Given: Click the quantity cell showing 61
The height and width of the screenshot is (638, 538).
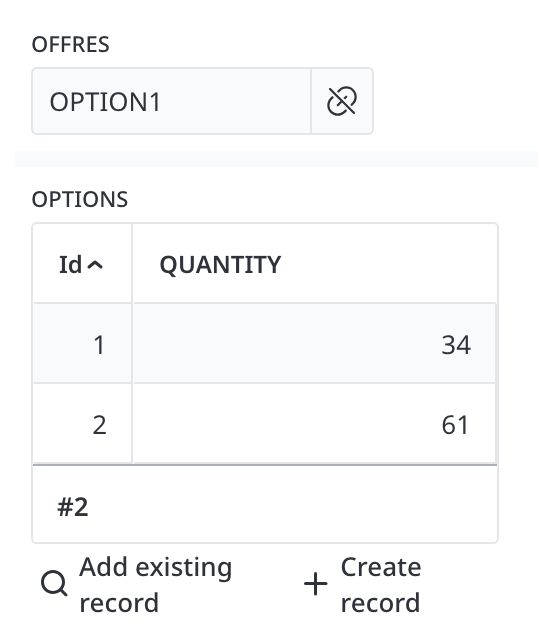Looking at the screenshot, I should [x=314, y=424].
